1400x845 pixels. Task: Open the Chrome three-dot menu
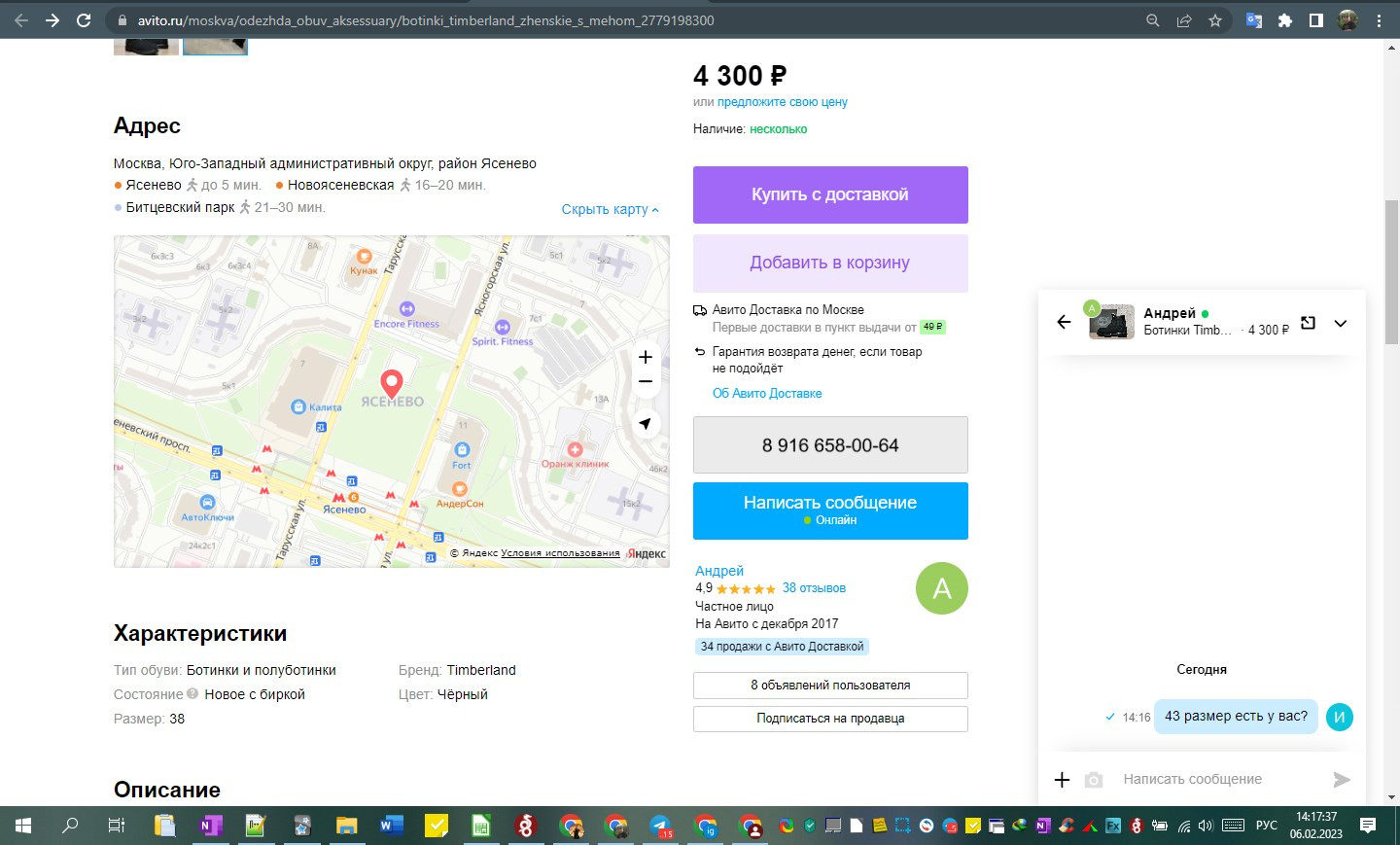pyautogui.click(x=1379, y=20)
